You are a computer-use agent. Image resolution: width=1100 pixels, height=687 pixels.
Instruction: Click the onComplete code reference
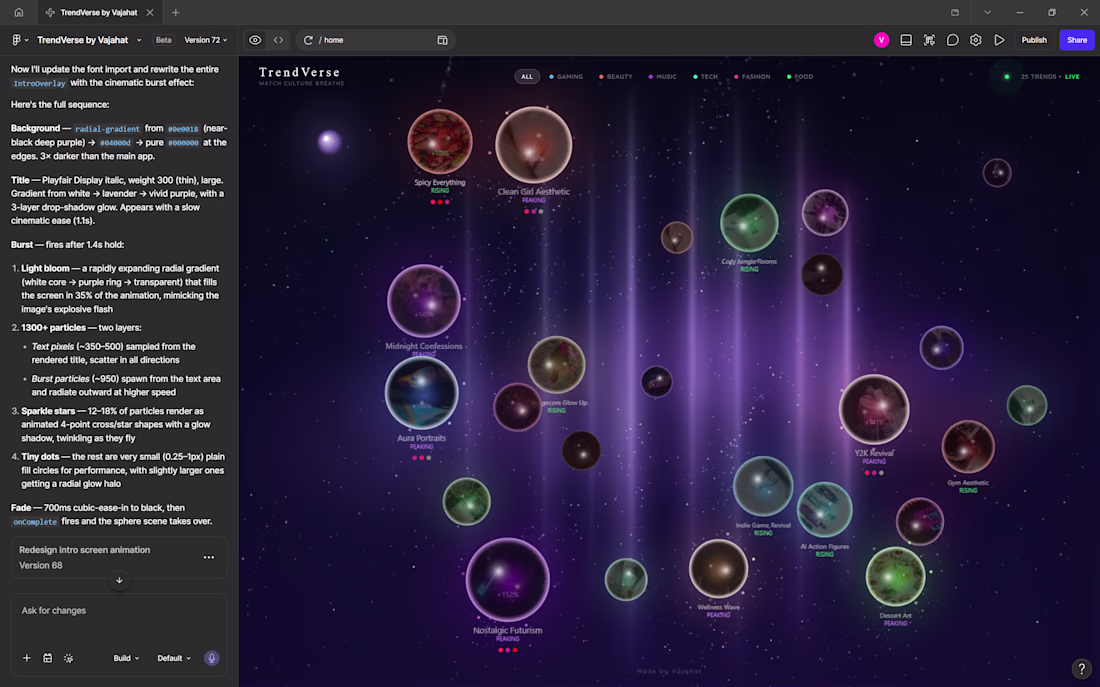click(x=34, y=522)
